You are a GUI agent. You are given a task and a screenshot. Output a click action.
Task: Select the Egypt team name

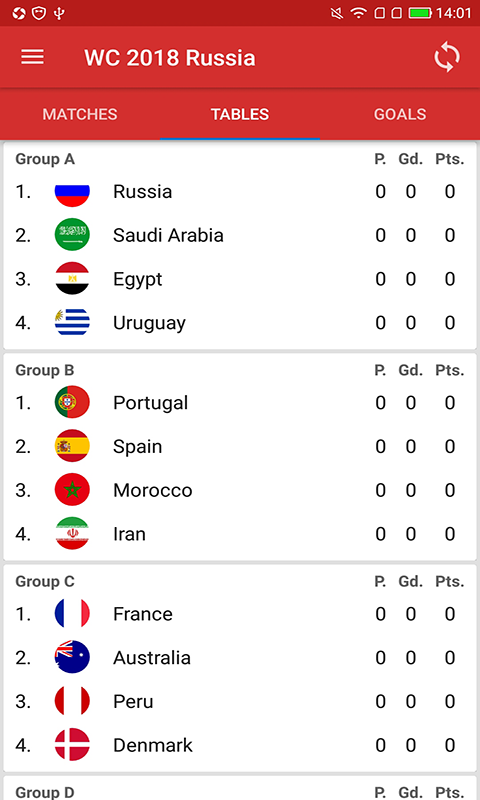pyautogui.click(x=138, y=280)
